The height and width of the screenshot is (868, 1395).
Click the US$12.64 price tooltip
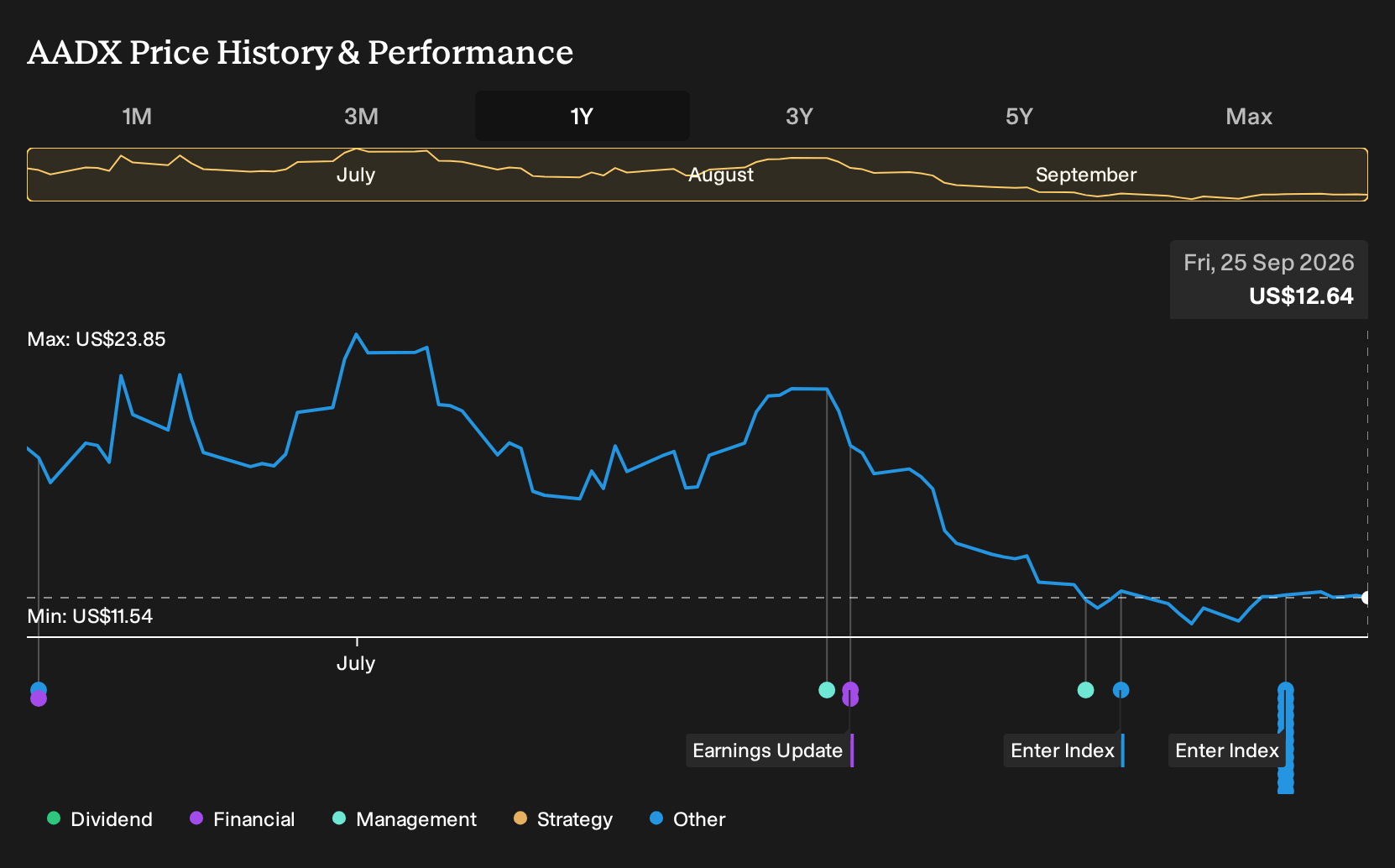1269,280
